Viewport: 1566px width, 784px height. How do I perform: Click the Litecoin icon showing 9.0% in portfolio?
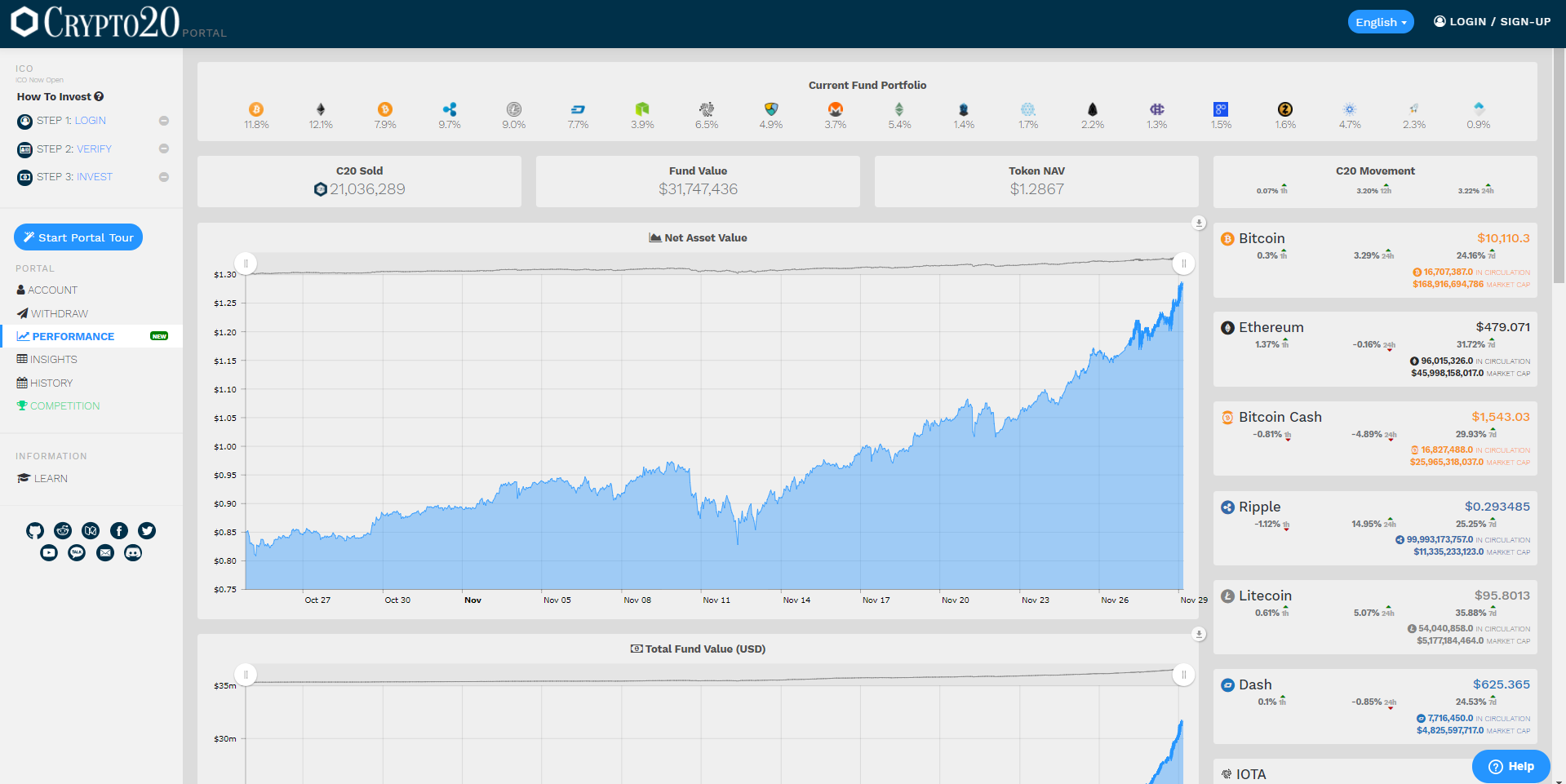pos(514,109)
